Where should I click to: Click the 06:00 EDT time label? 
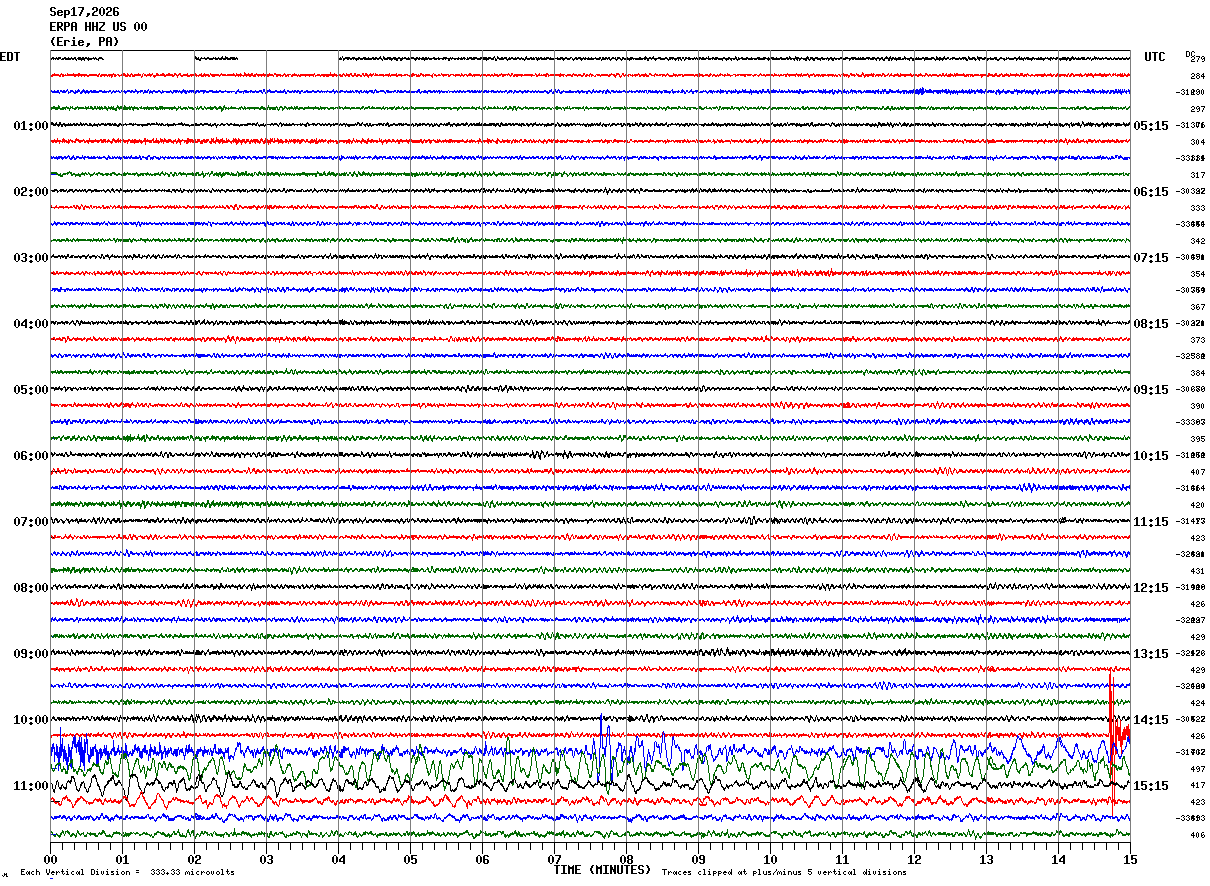click(30, 456)
